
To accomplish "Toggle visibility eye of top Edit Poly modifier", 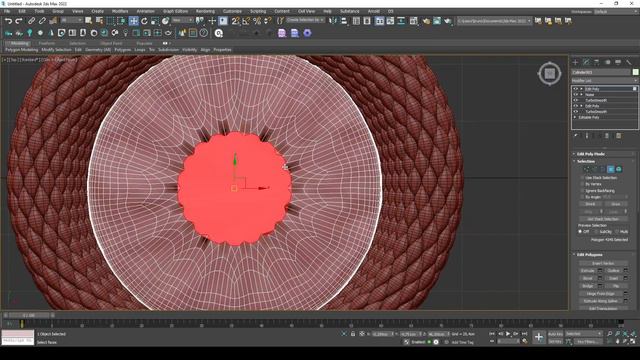I will coord(576,89).
